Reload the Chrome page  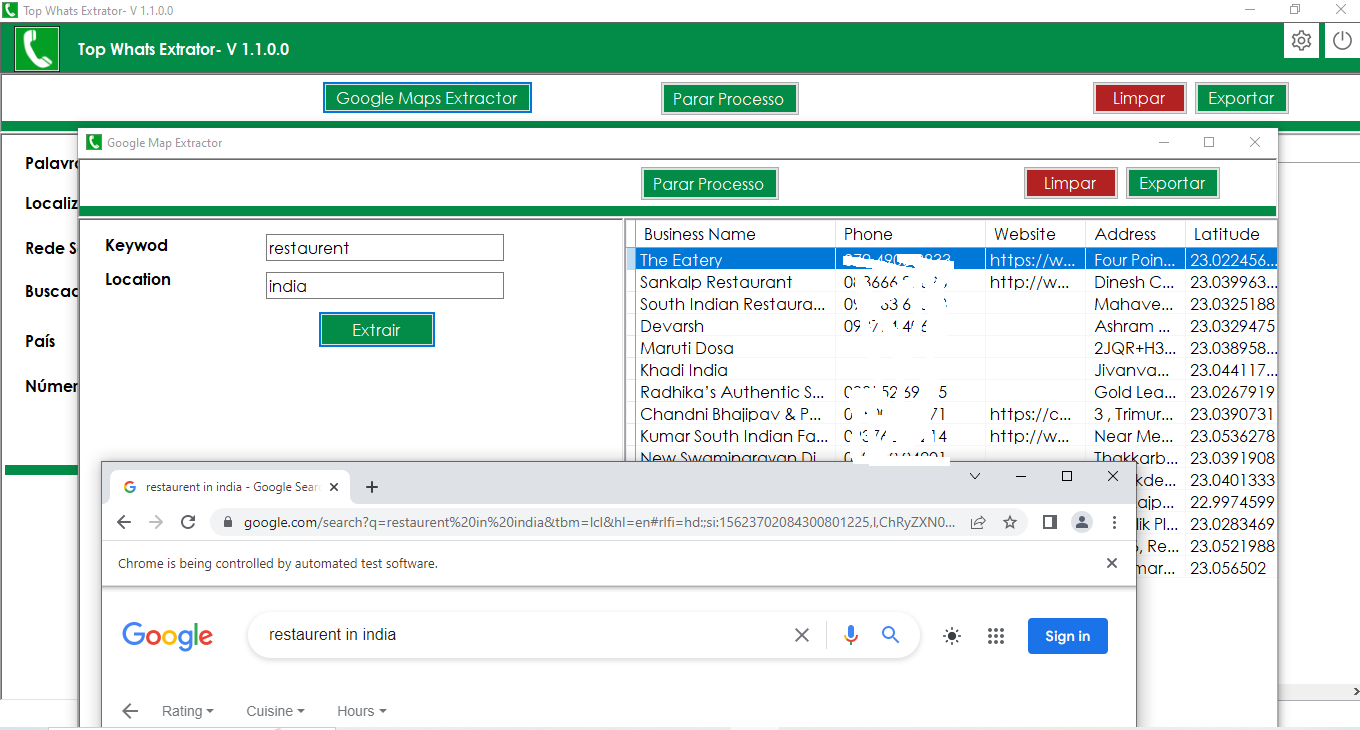(187, 522)
